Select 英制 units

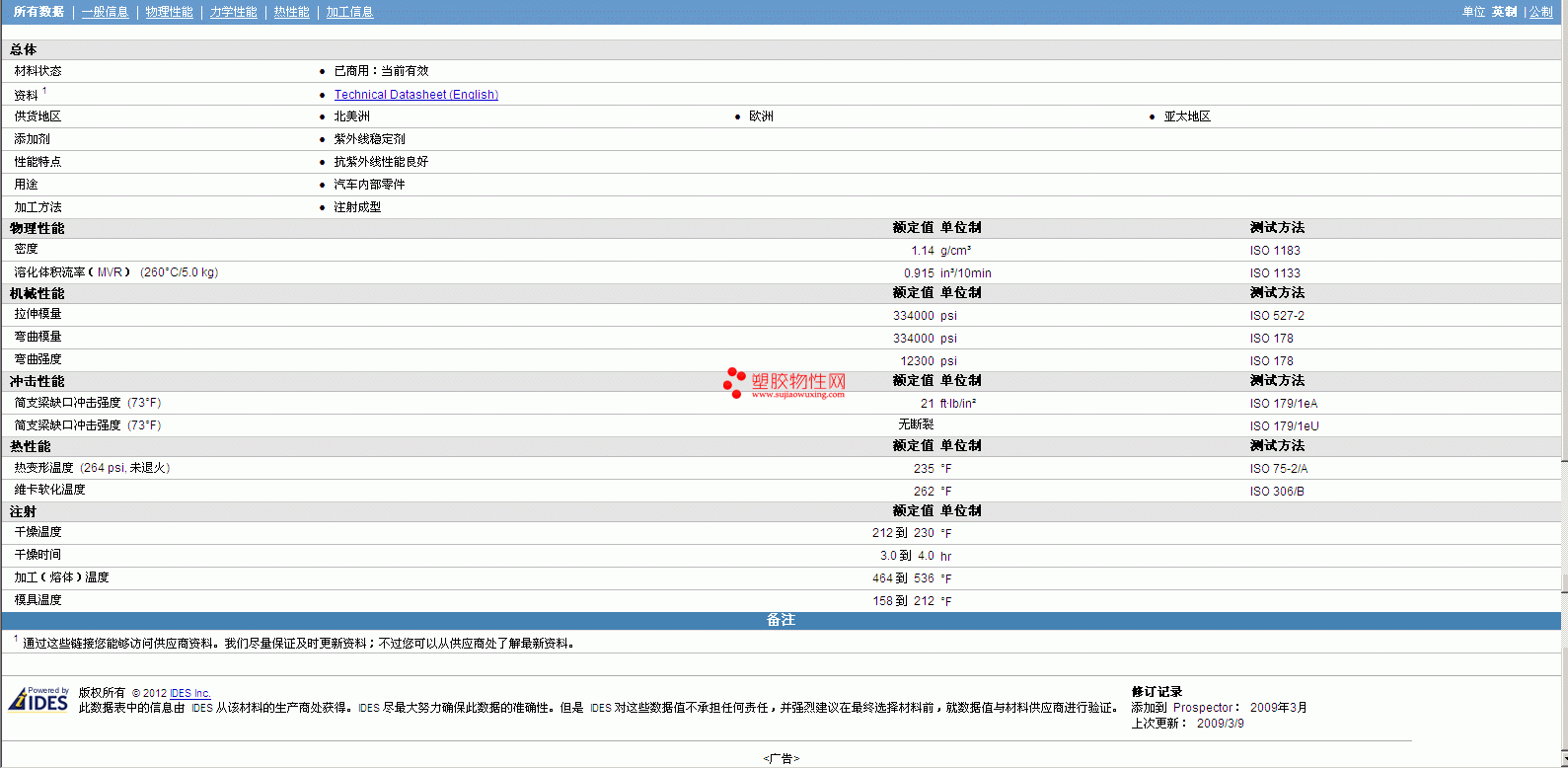pyautogui.click(x=1504, y=12)
